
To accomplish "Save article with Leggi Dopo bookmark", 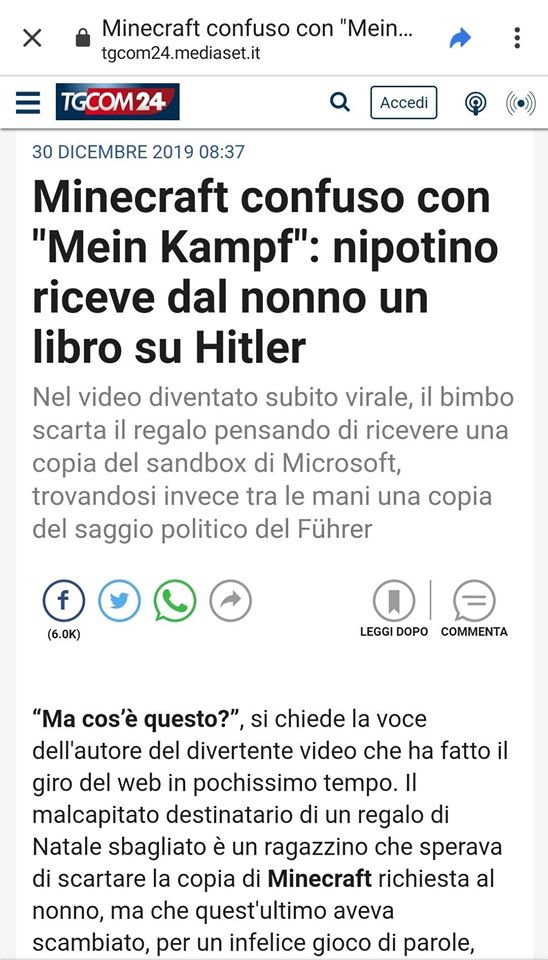I will 394,608.
